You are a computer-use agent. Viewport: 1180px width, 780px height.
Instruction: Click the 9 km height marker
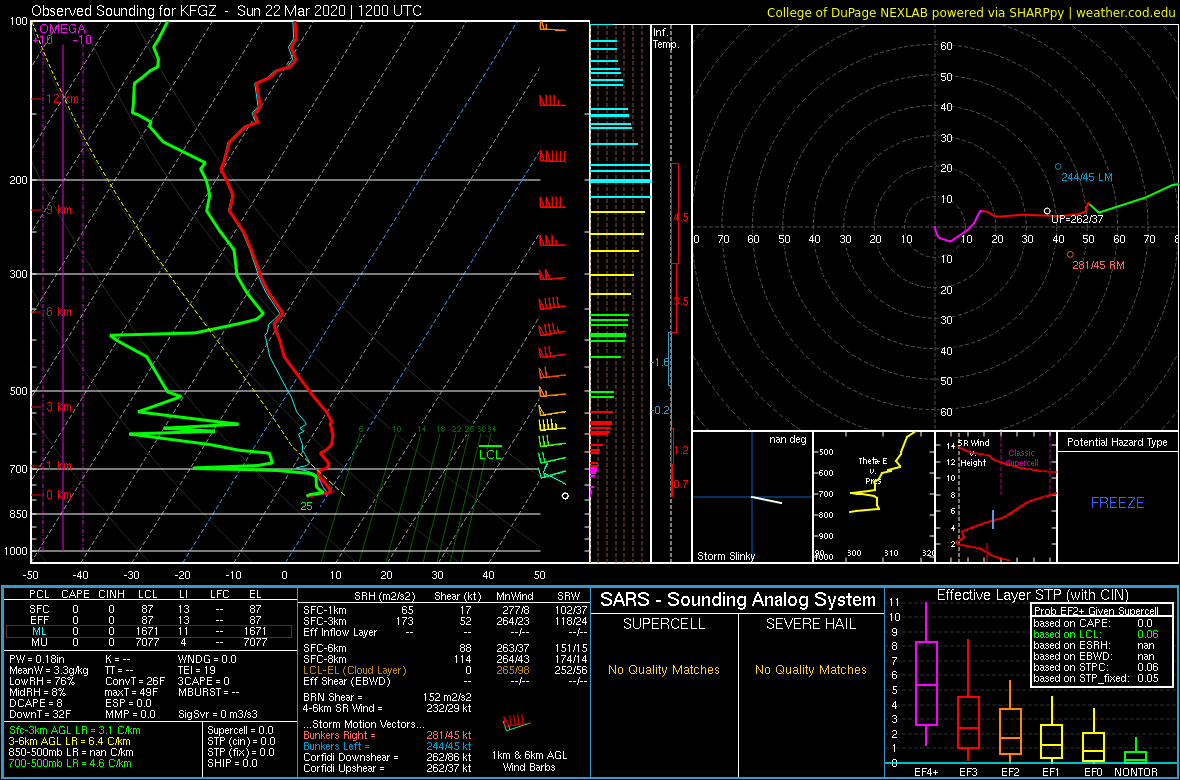point(58,210)
